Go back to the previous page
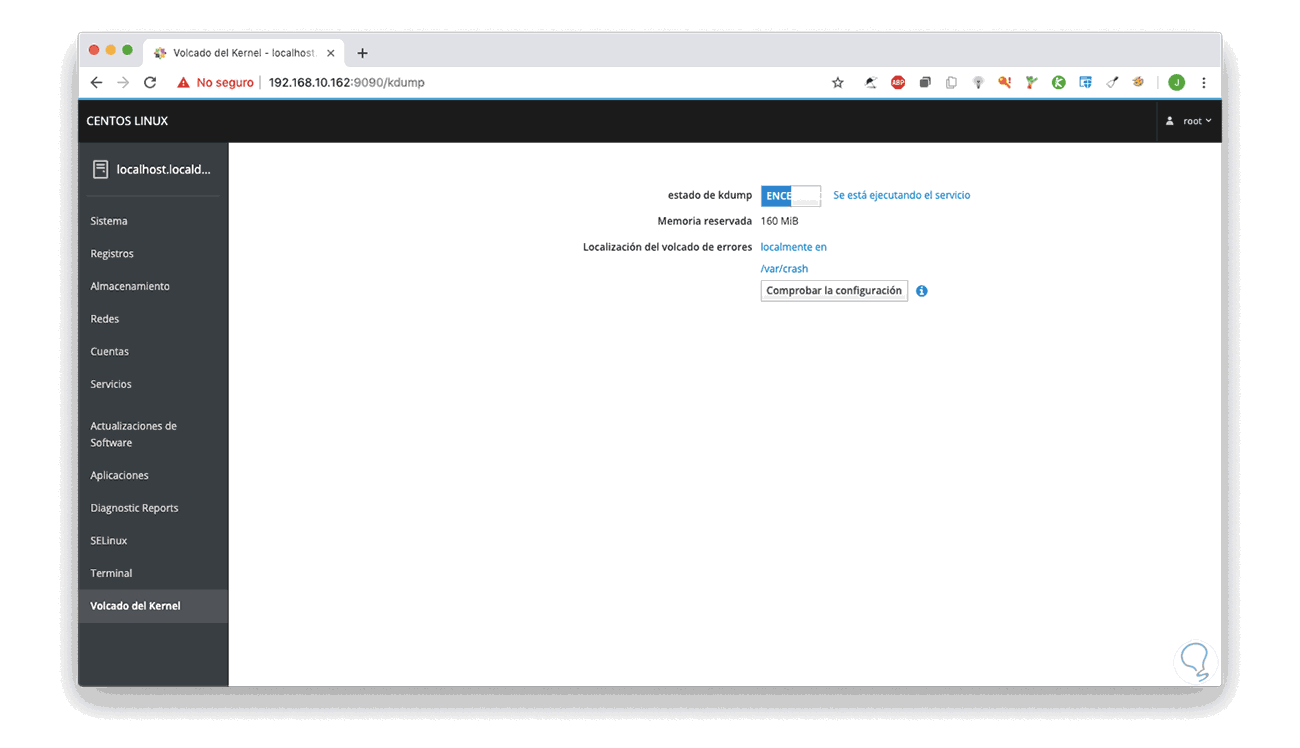Viewport: 1300px width, 748px height. point(96,83)
